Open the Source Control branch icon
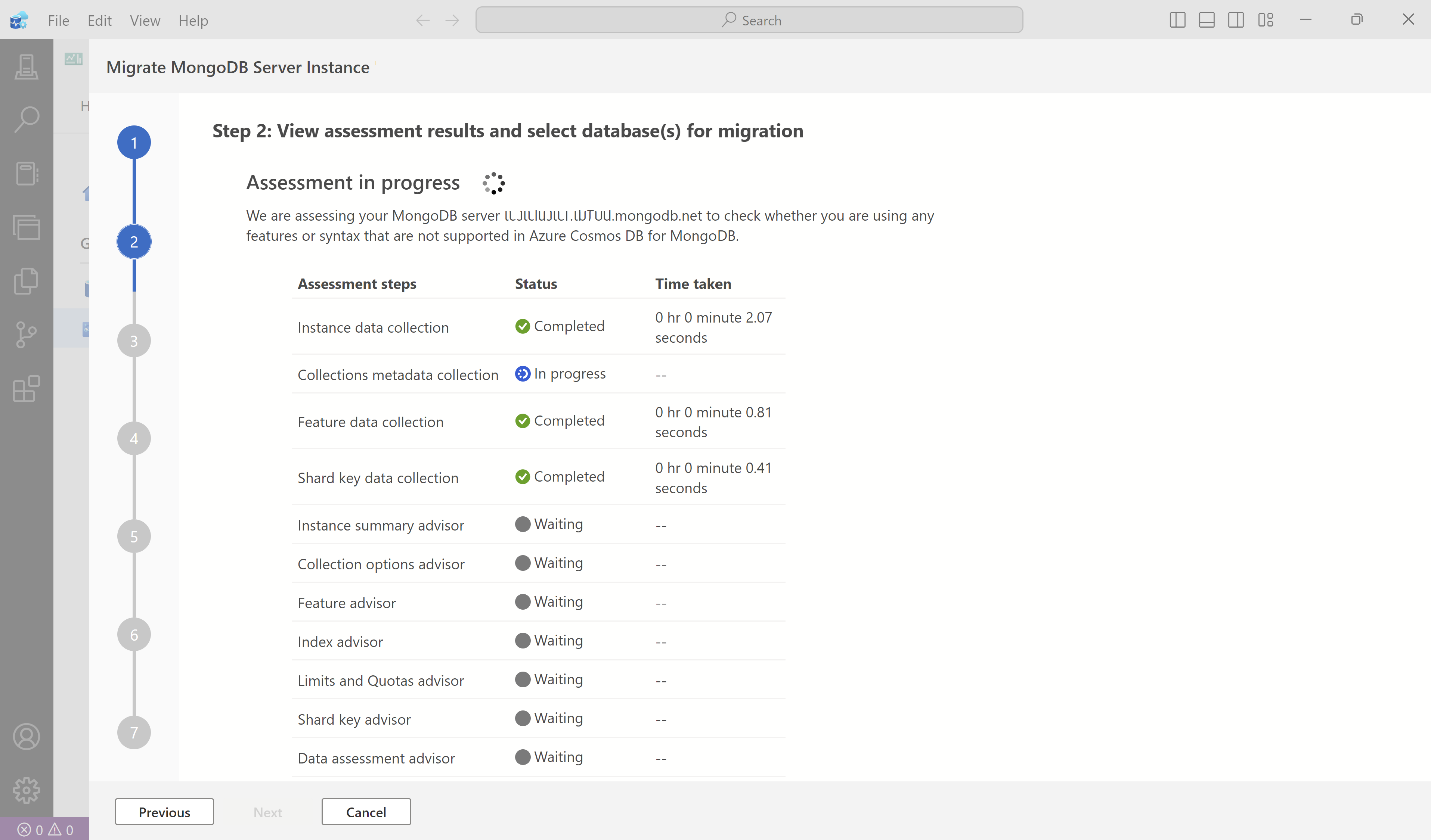This screenshot has width=1431, height=840. pos(26,335)
